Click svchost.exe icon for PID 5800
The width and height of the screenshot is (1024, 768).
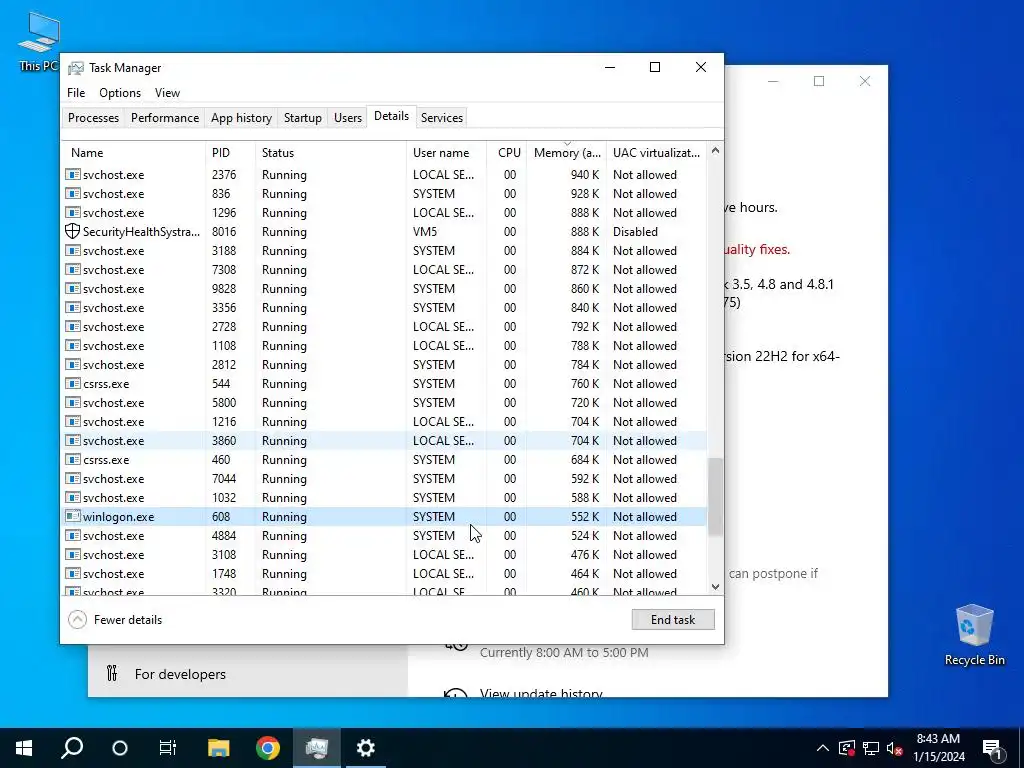point(72,402)
